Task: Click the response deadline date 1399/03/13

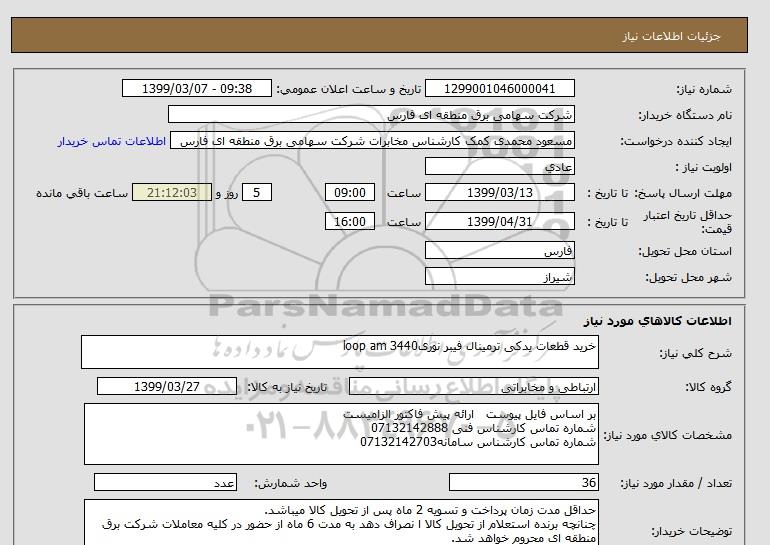Action: [499, 192]
